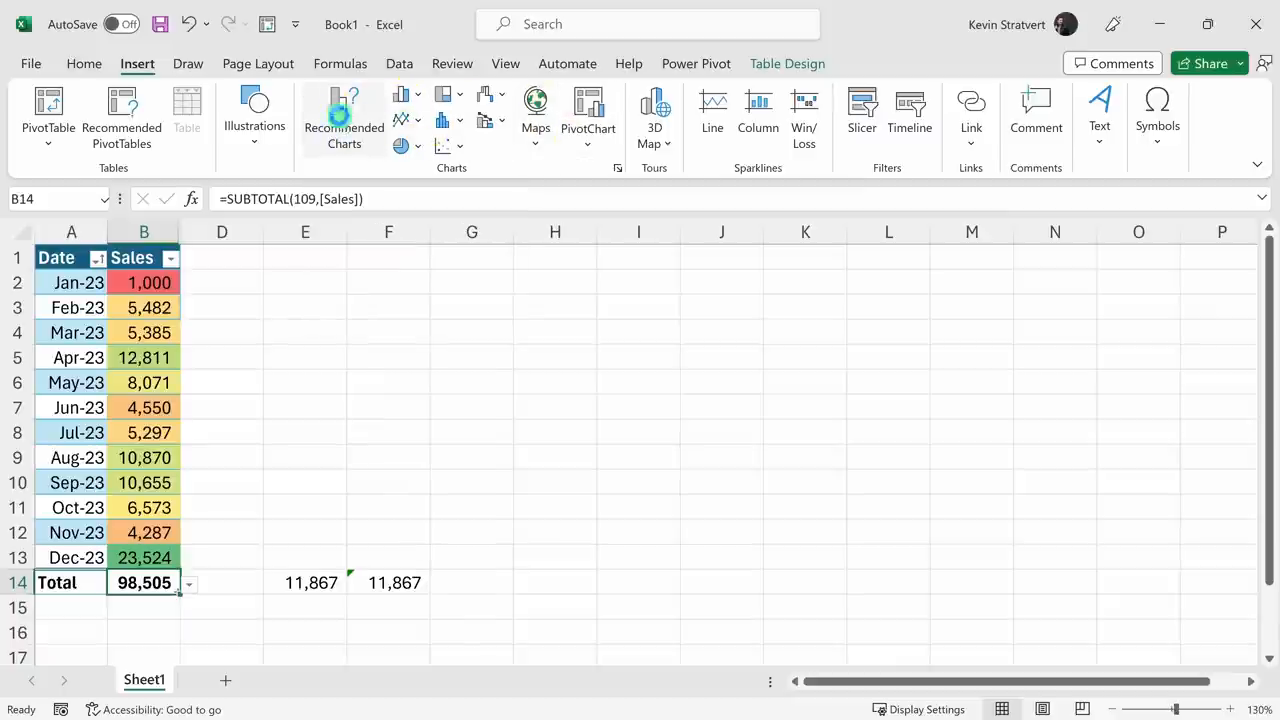The width and height of the screenshot is (1280, 720).
Task: Switch to the Formulas tab
Action: (x=340, y=63)
